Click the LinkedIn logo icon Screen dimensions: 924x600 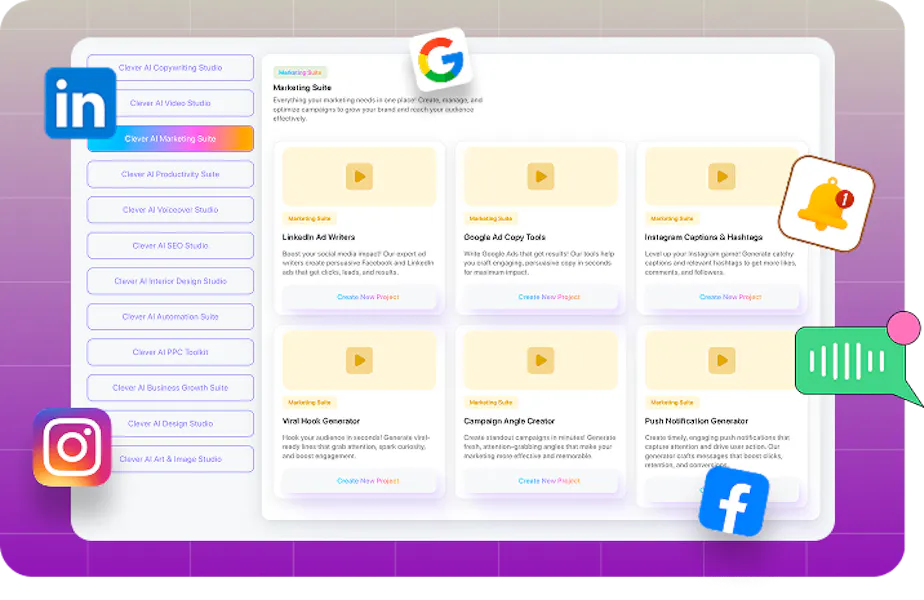80,103
